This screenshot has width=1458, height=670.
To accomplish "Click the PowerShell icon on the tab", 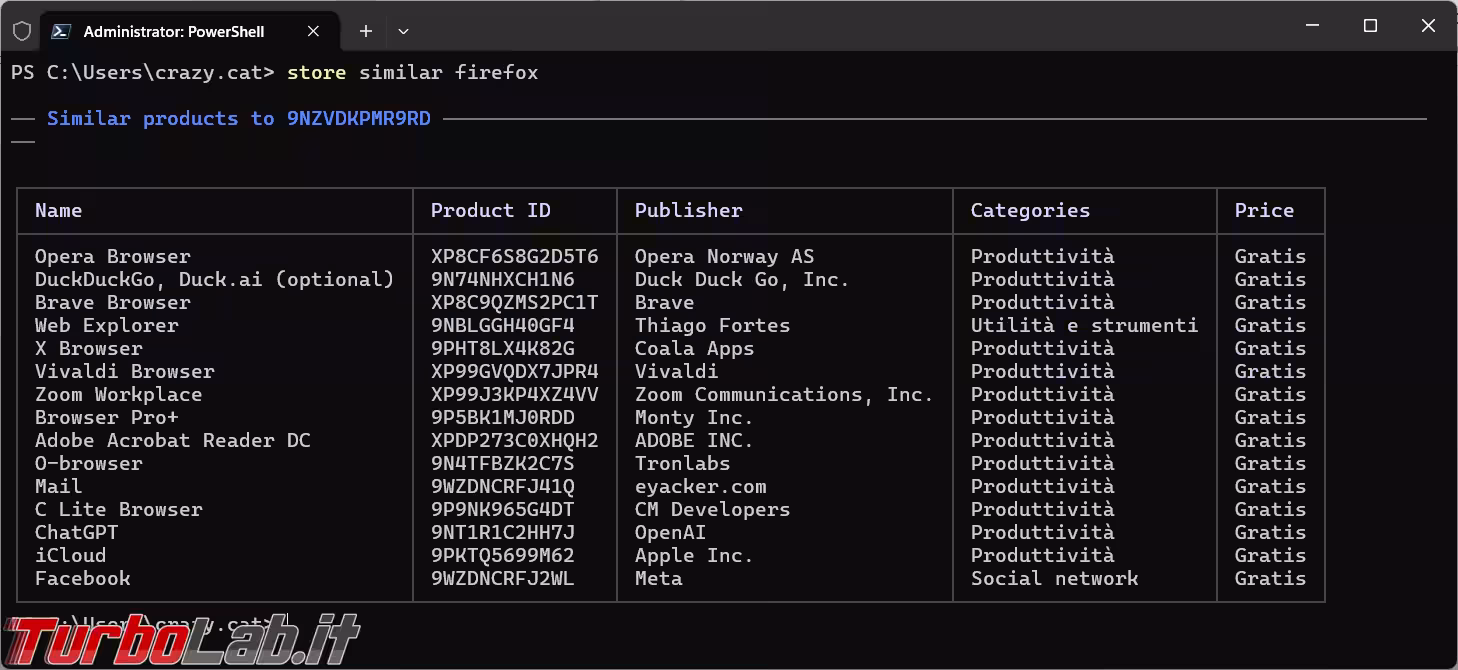I will pyautogui.click(x=61, y=31).
